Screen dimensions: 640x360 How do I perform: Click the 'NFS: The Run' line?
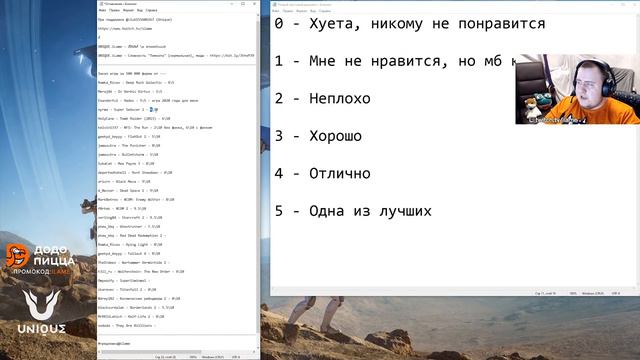(155, 127)
